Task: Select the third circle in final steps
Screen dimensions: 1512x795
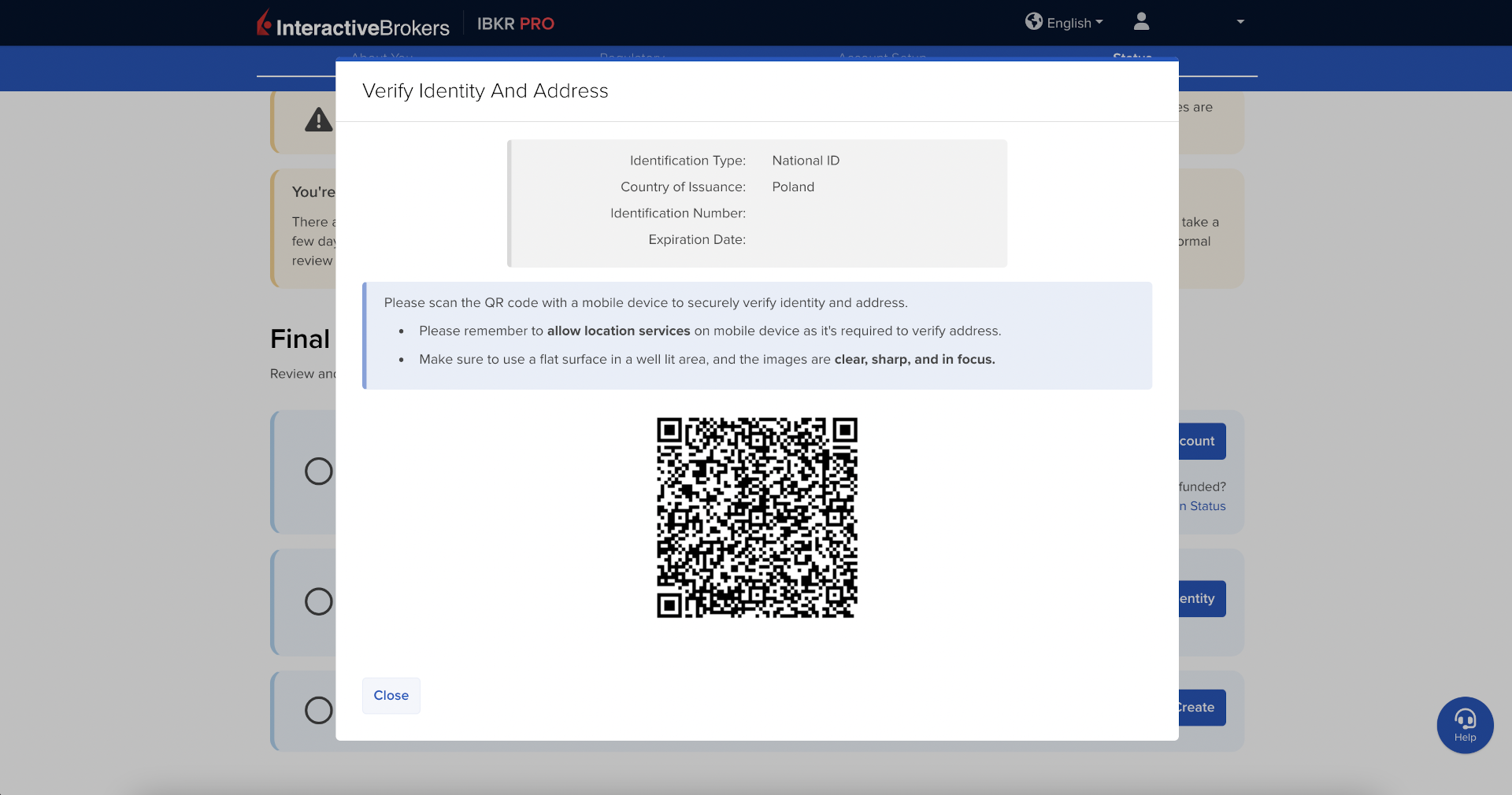Action: click(318, 710)
